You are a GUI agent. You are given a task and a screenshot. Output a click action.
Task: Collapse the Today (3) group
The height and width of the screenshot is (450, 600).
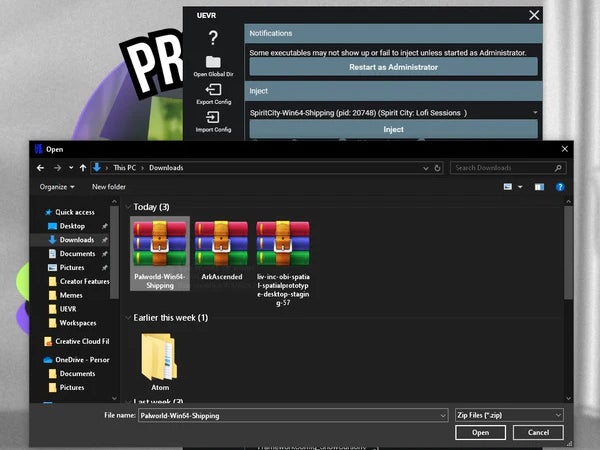tap(128, 207)
